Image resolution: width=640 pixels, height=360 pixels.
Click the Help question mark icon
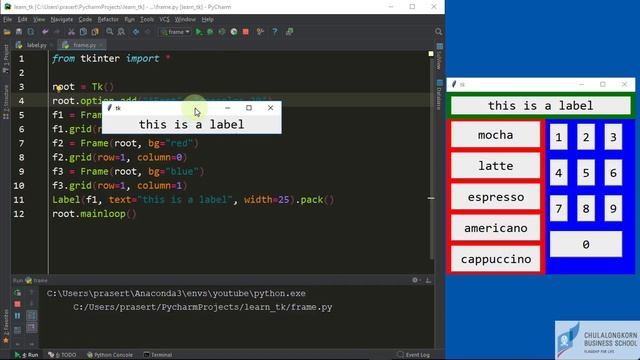pos(275,32)
